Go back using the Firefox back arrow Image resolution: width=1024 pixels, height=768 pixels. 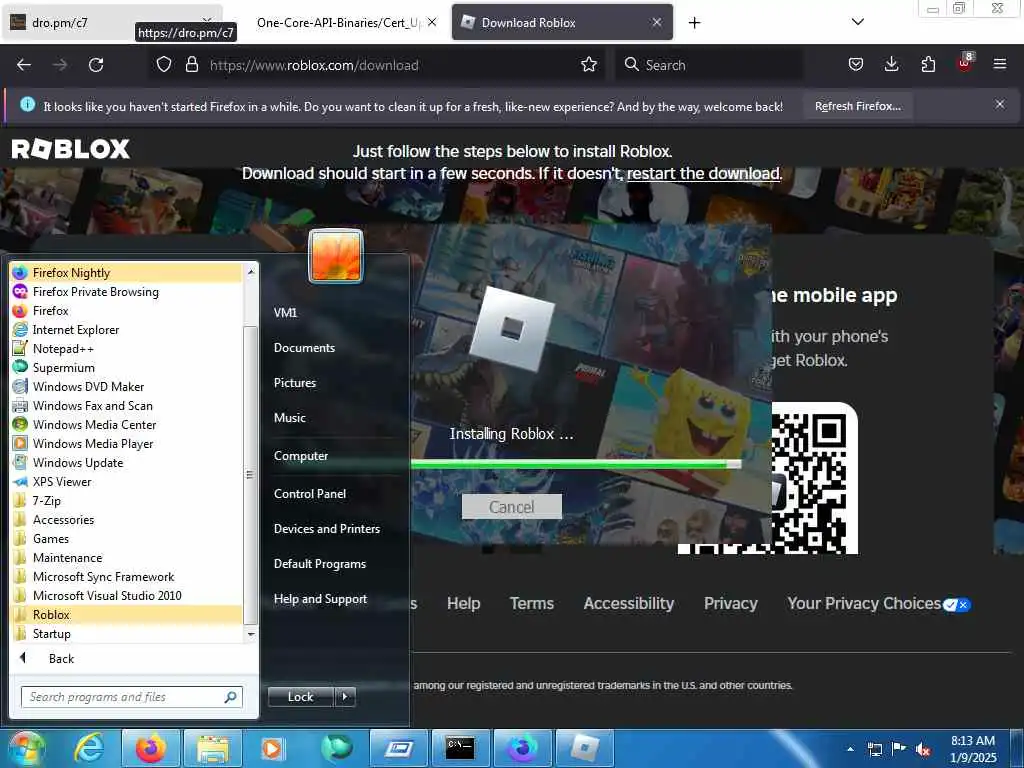pyautogui.click(x=24, y=65)
